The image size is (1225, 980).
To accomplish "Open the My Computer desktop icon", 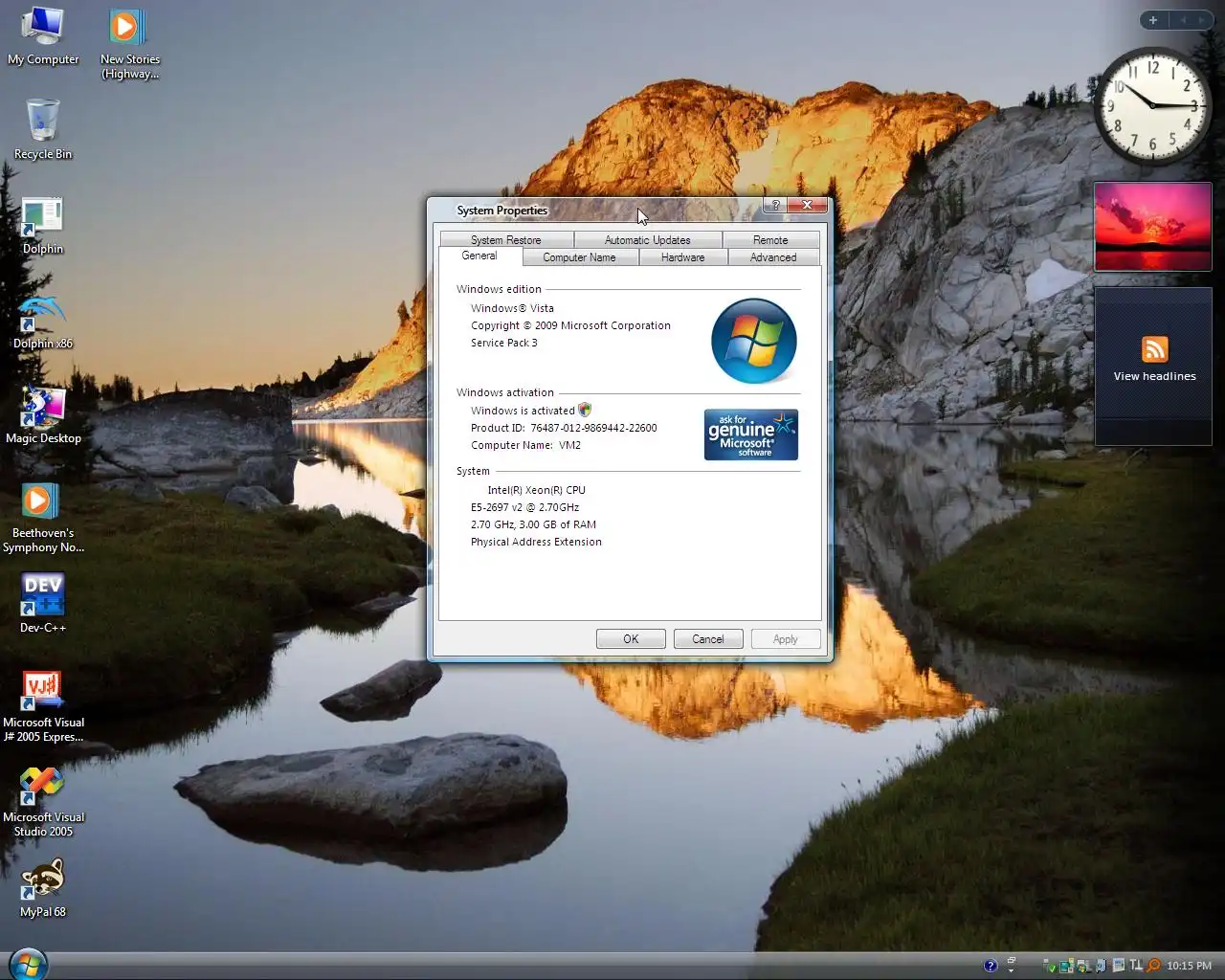I will (43, 37).
